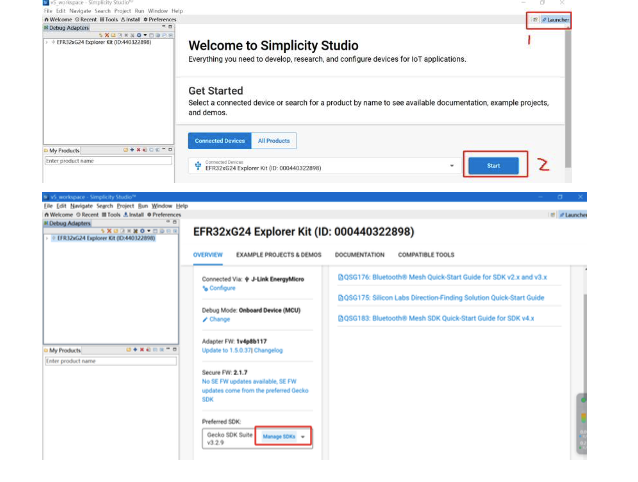Open Project menu in the Welcome-page window

point(122,11)
